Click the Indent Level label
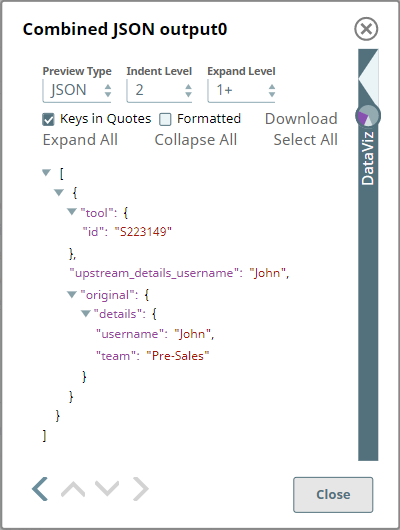This screenshot has width=400, height=530. (159, 71)
